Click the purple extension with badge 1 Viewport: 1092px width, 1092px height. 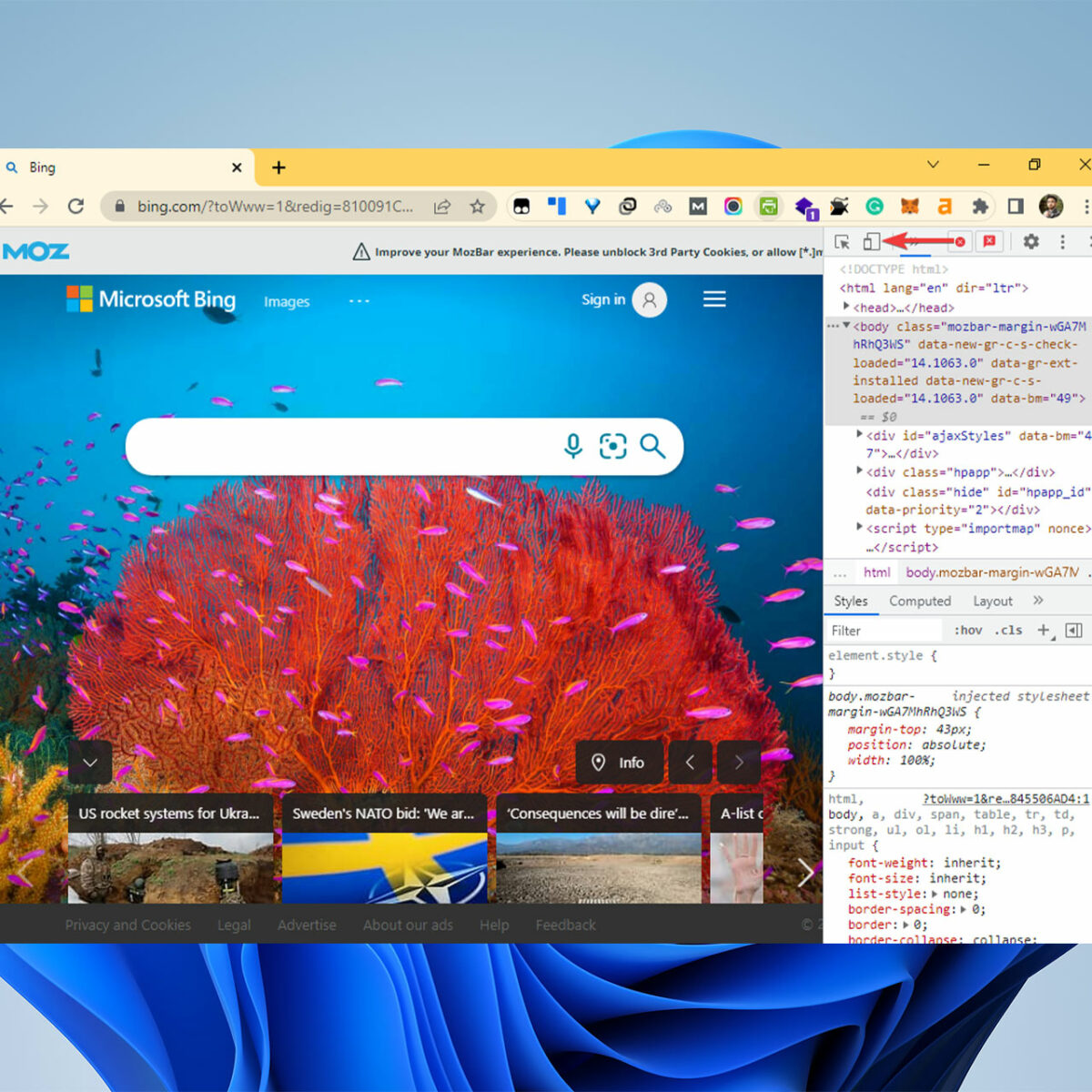click(x=805, y=208)
